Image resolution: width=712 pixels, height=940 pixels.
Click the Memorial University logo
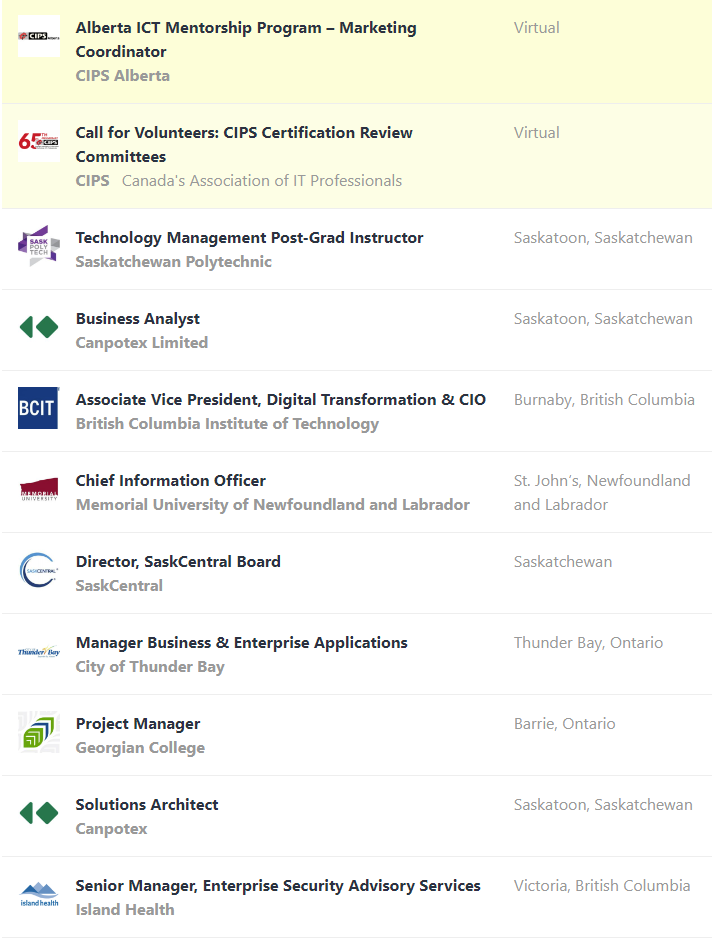tap(39, 490)
